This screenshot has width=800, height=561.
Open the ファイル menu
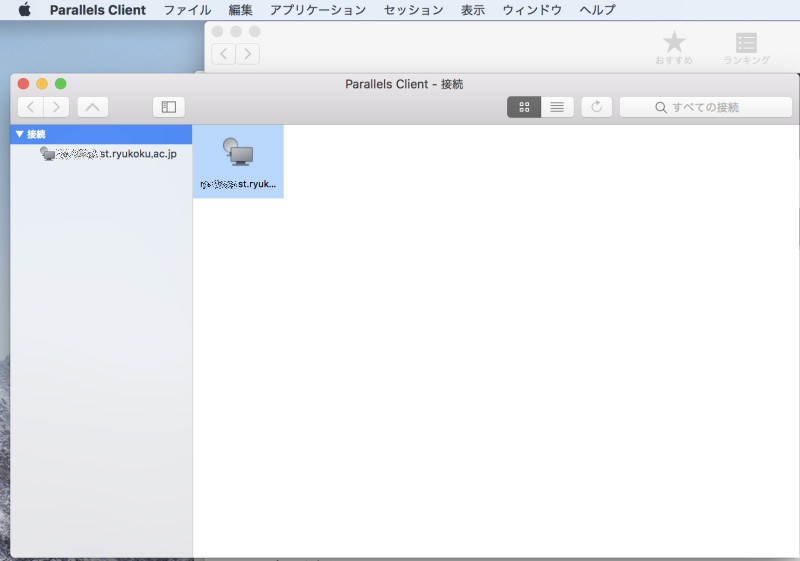187,10
